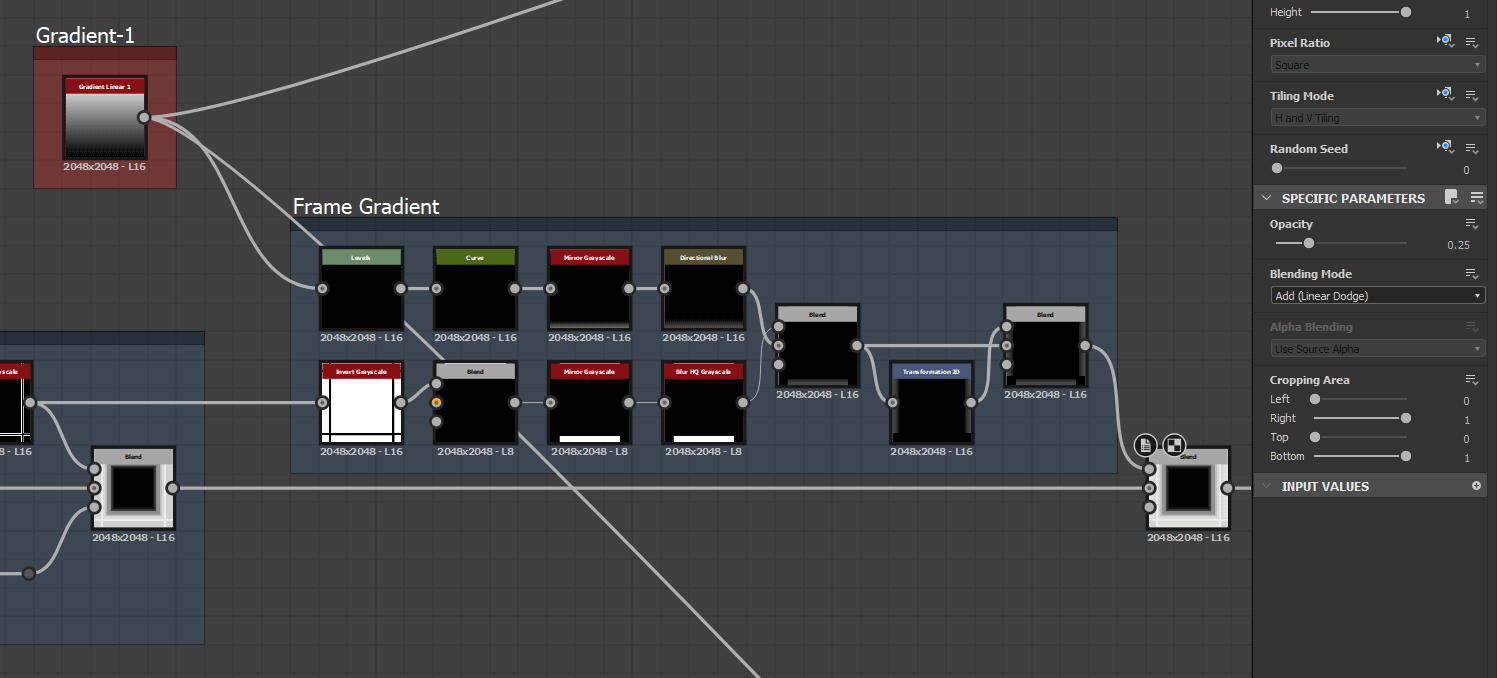Viewport: 1497px width, 678px height.
Task: Open the Opacity parameter menu icon
Action: click(x=1472, y=224)
